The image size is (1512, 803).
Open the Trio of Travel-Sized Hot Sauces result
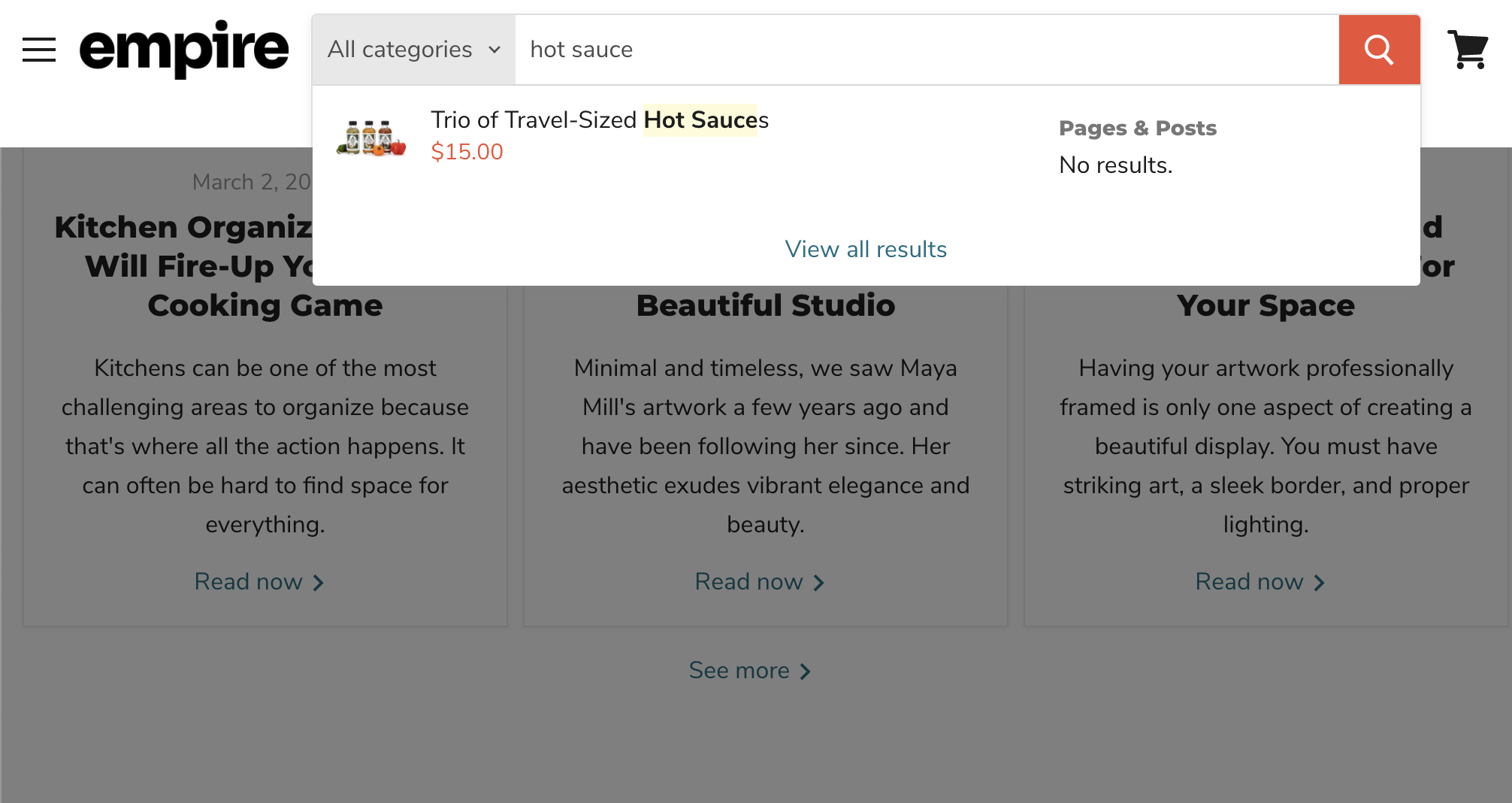[x=600, y=120]
